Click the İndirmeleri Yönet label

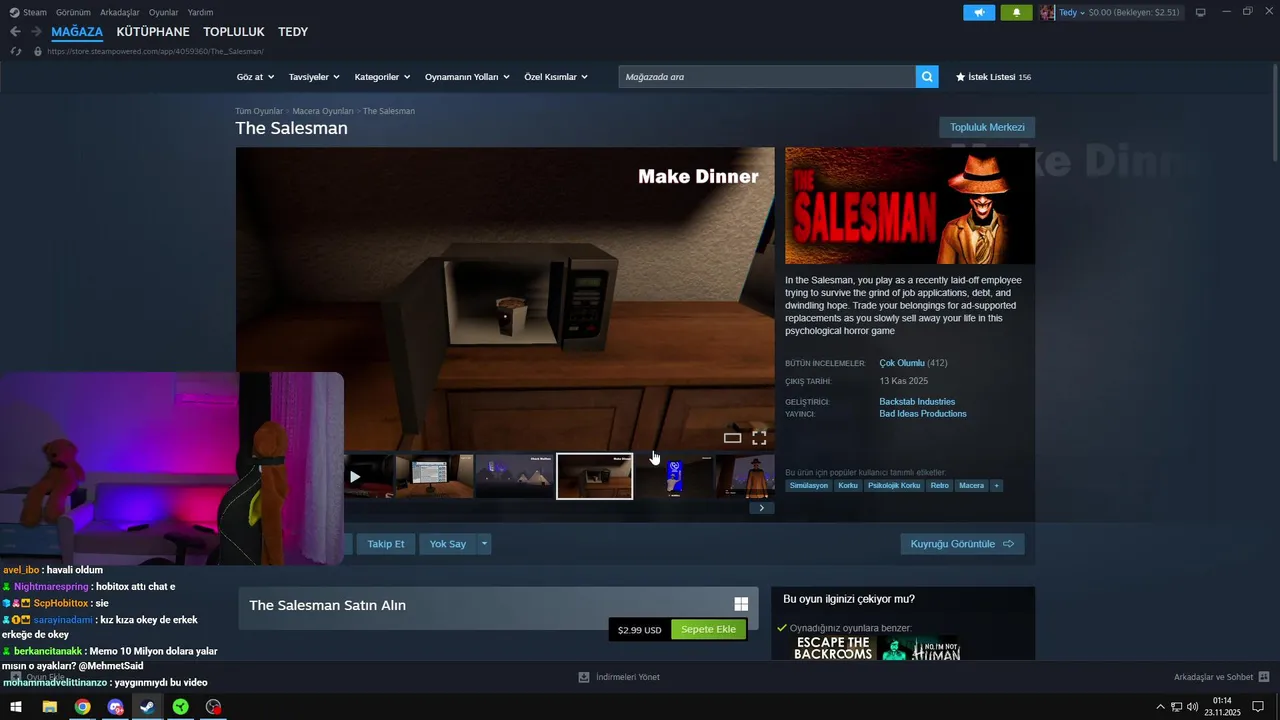point(628,677)
